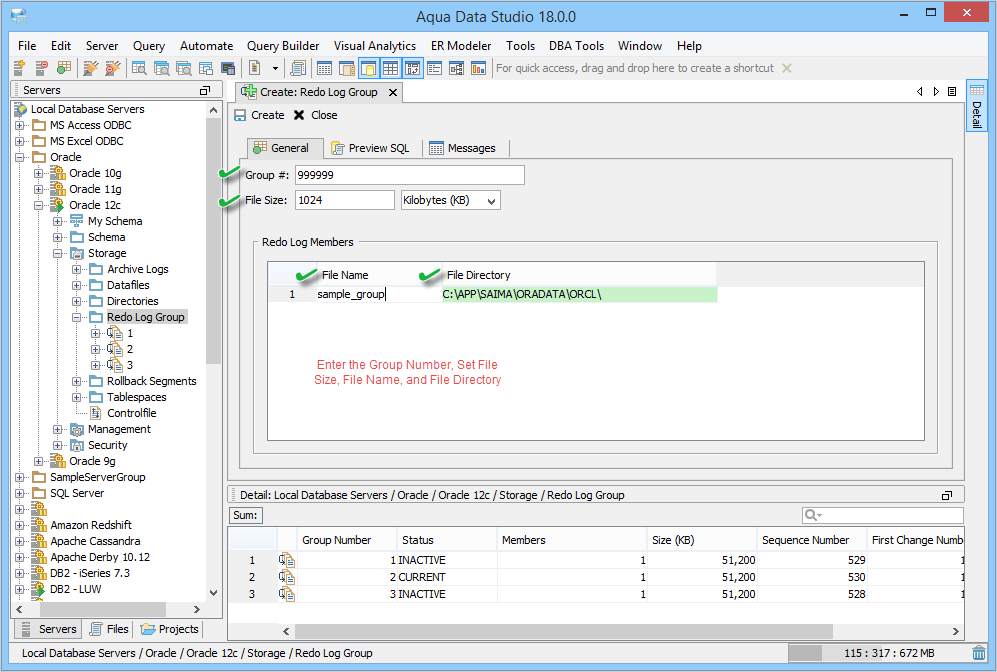Expand the Management node
Viewport: 997px width, 672px height.
coord(58,429)
